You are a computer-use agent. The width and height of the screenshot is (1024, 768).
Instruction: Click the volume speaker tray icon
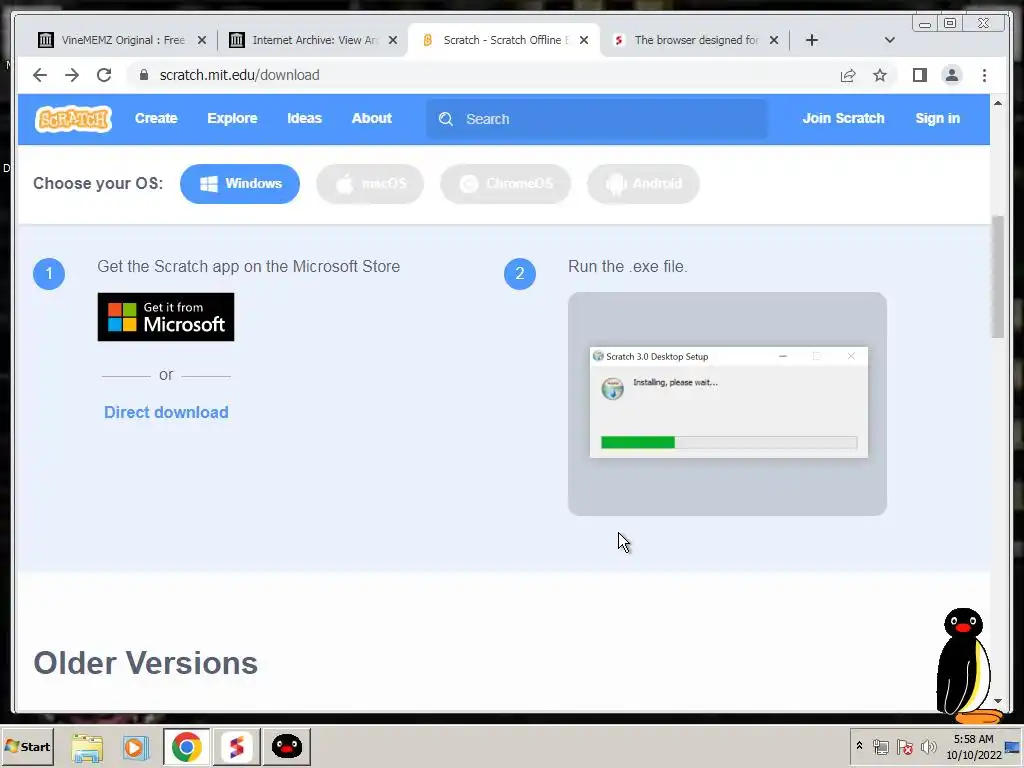928,747
